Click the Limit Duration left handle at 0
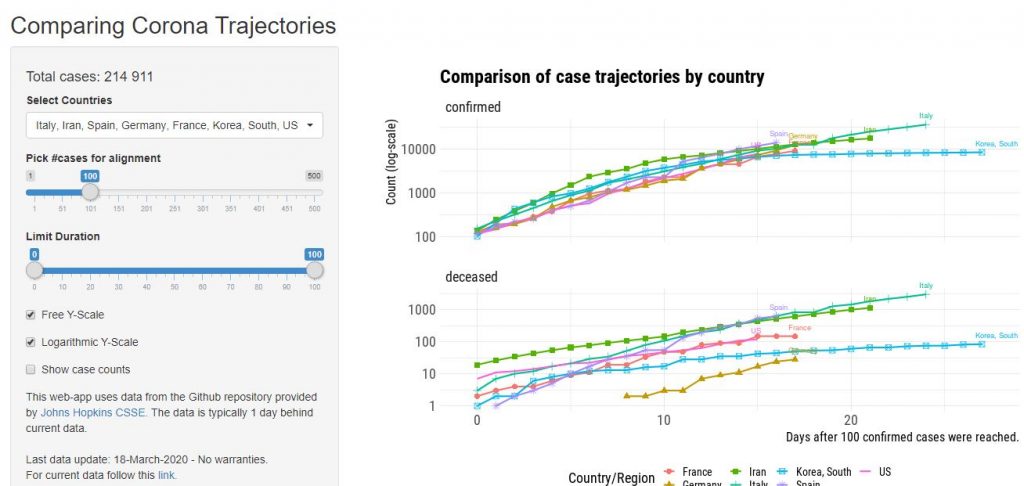The height and width of the screenshot is (486, 1024). [34, 270]
